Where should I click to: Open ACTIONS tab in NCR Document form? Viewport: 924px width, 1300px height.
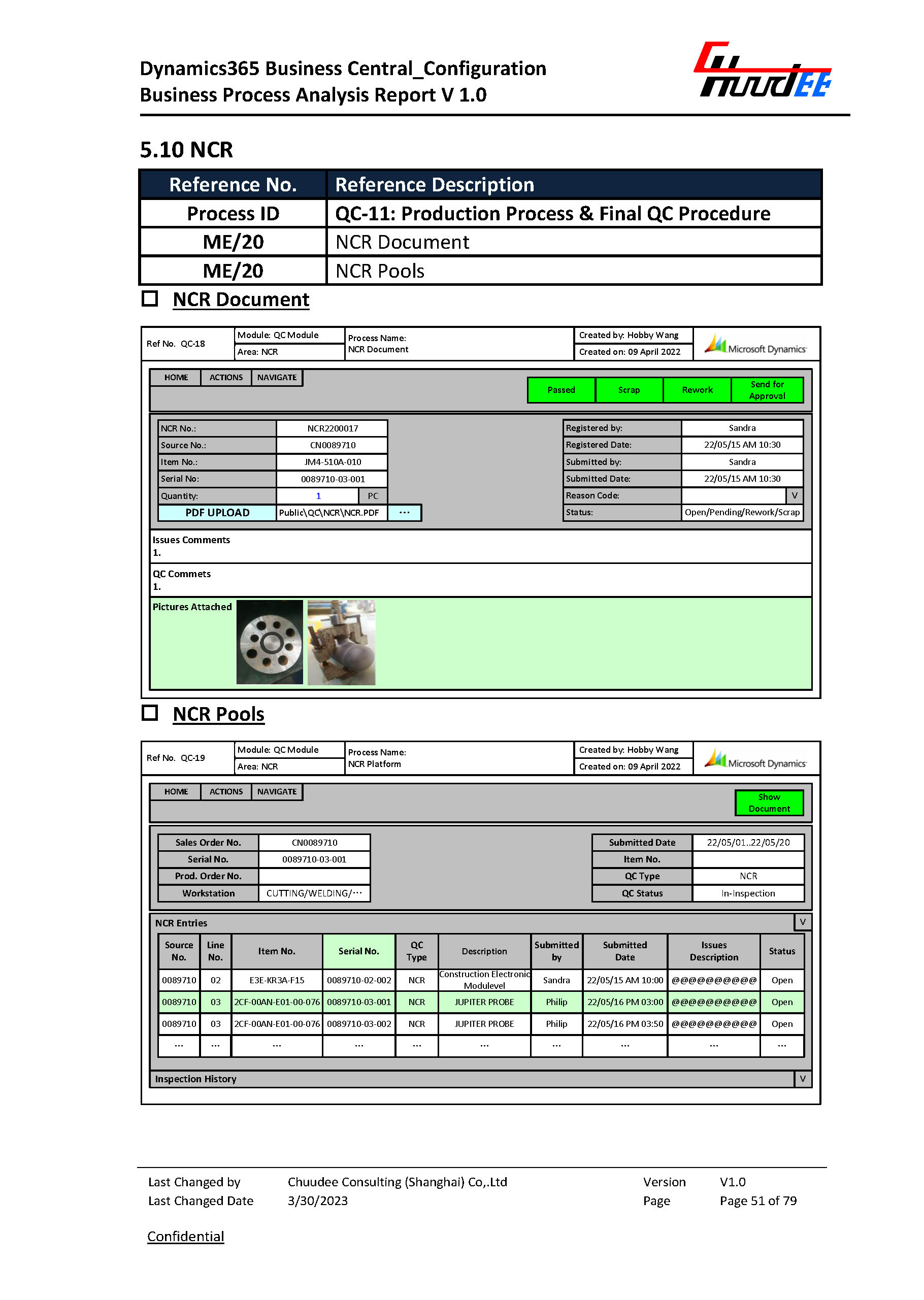pyautogui.click(x=226, y=377)
